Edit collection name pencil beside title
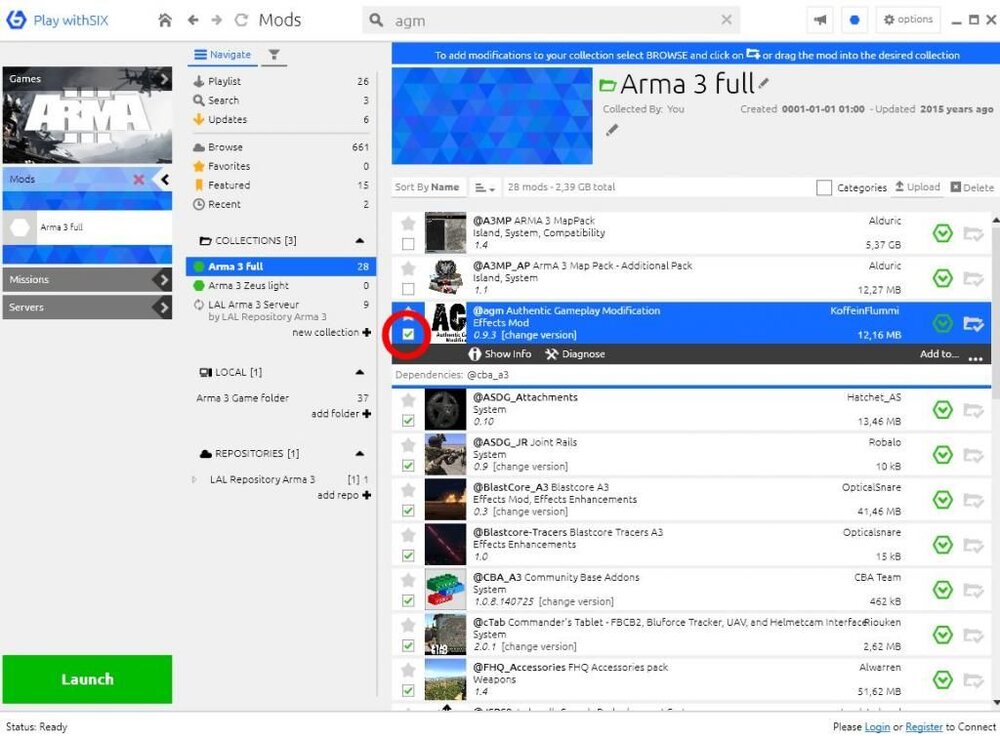Screen dimensions: 1000x739 click(764, 83)
